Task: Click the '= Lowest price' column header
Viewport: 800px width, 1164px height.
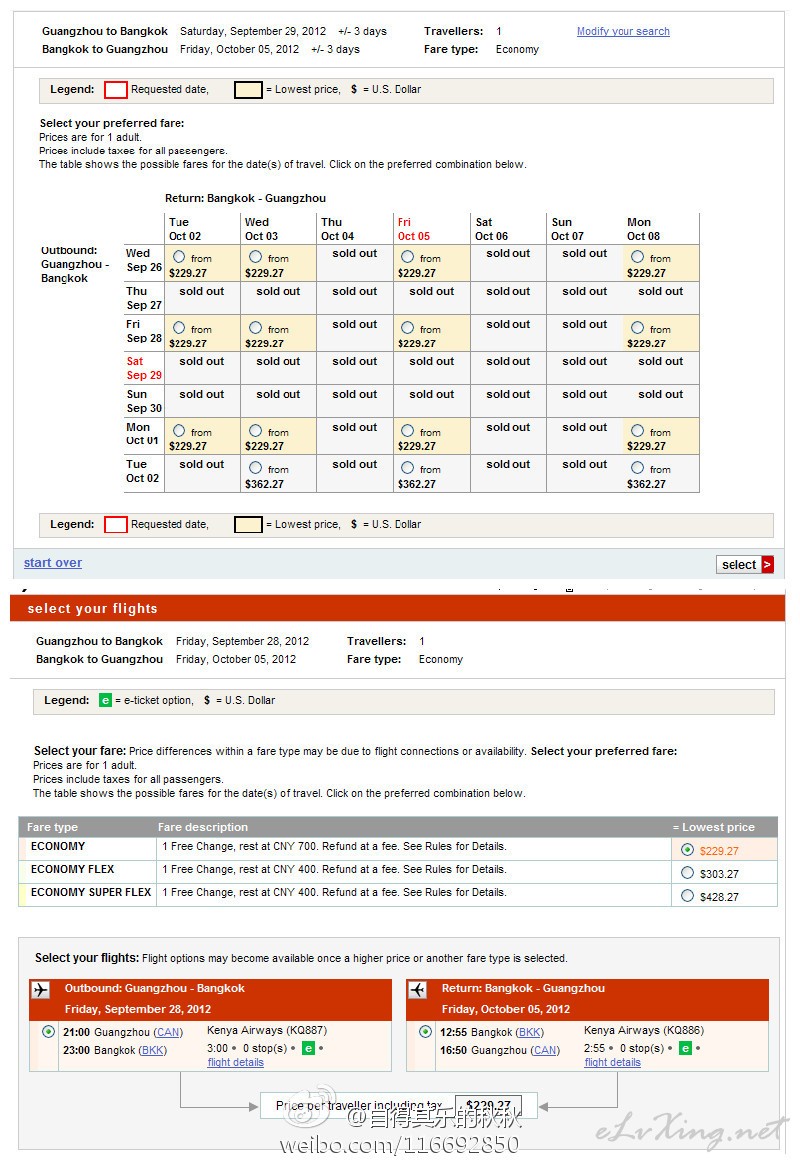Action: (x=714, y=827)
